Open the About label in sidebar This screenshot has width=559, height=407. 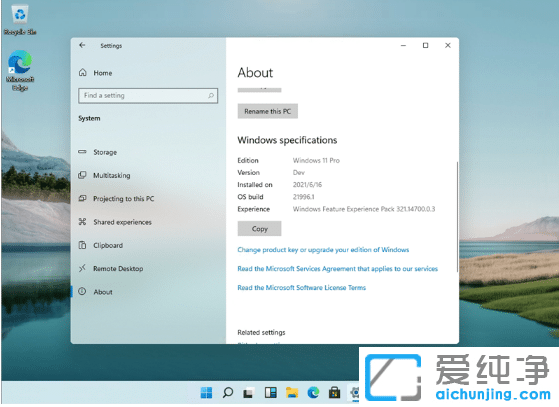pos(103,292)
